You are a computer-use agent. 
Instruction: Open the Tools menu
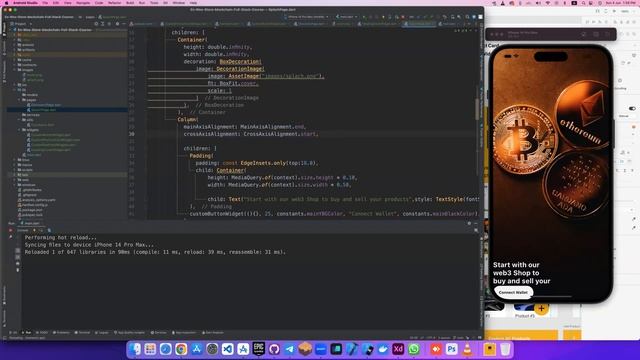click(x=154, y=3)
